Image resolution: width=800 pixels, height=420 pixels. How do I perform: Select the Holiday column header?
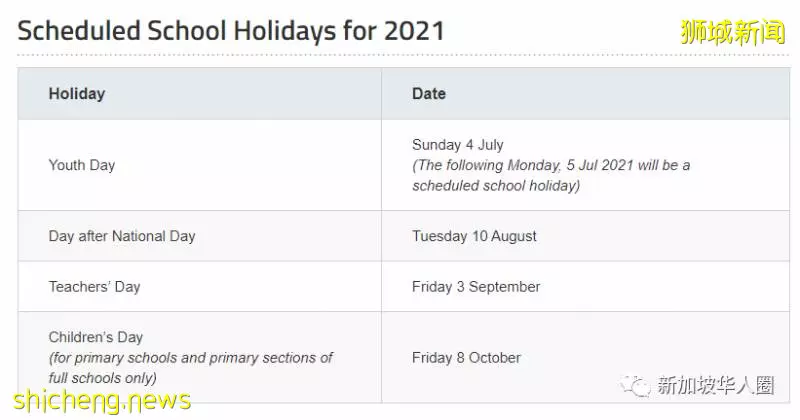coord(77,94)
